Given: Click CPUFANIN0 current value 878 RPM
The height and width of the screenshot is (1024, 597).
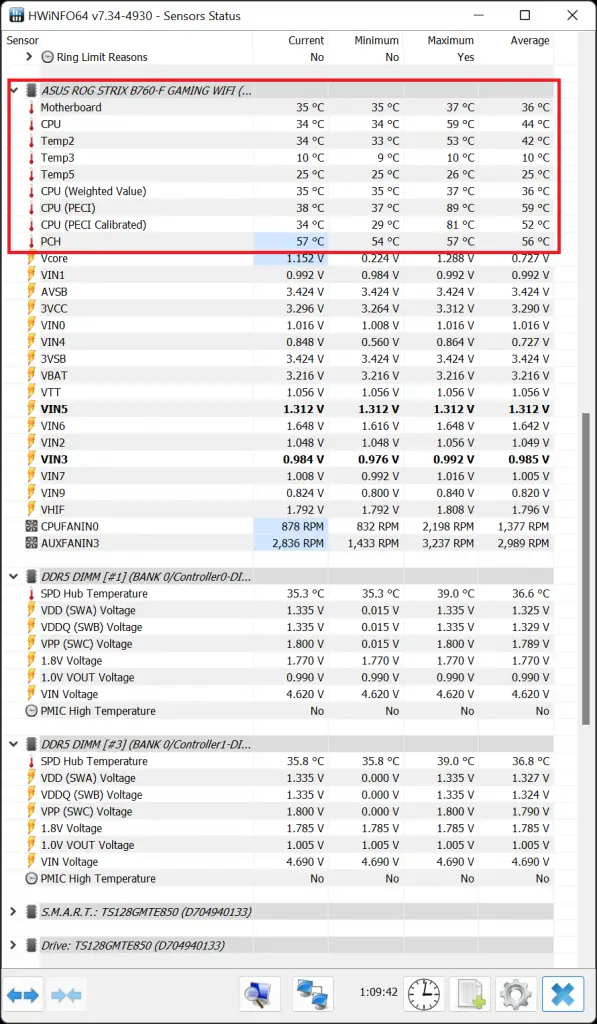Looking at the screenshot, I should (x=302, y=526).
